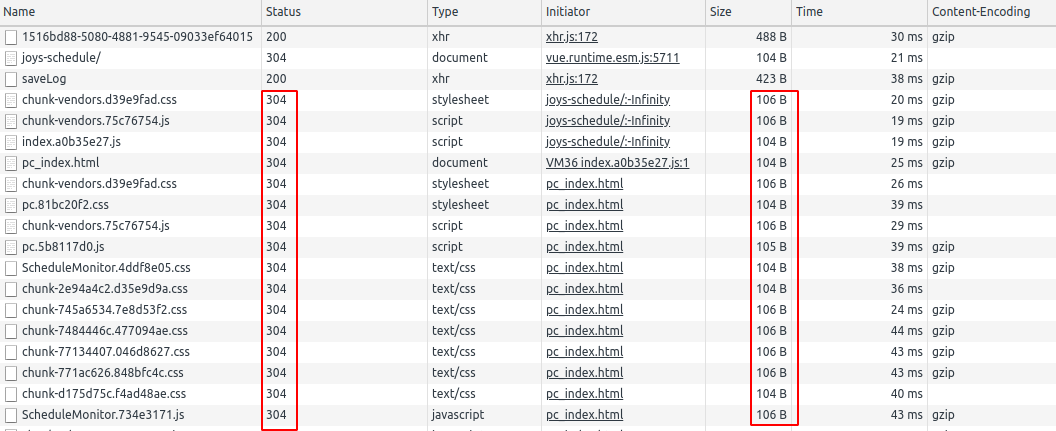This screenshot has width=1056, height=431.
Task: Sort requests by the Status column header
Action: coord(344,12)
